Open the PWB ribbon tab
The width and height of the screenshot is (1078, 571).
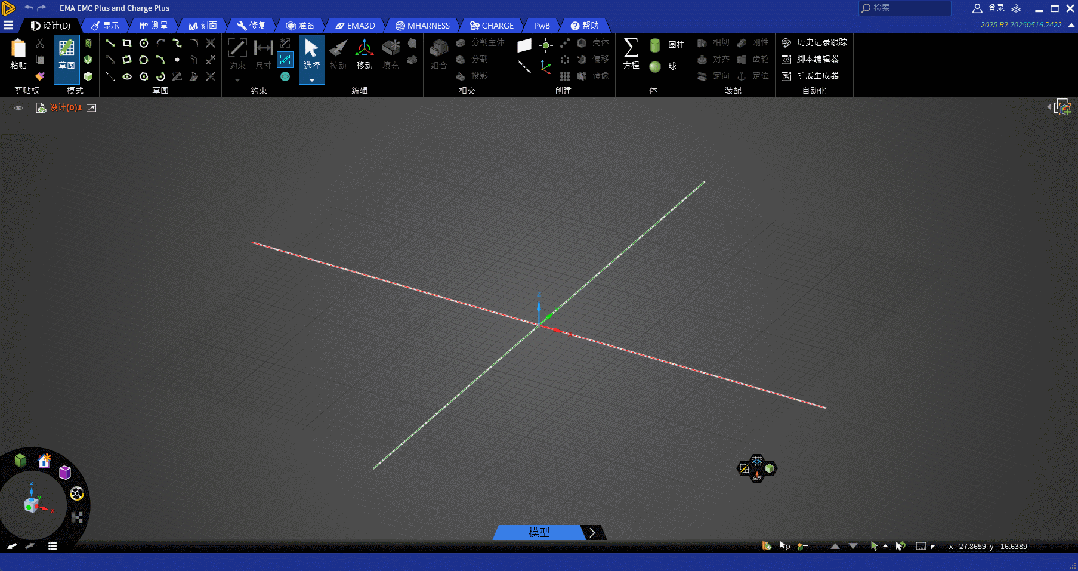pyautogui.click(x=542, y=25)
